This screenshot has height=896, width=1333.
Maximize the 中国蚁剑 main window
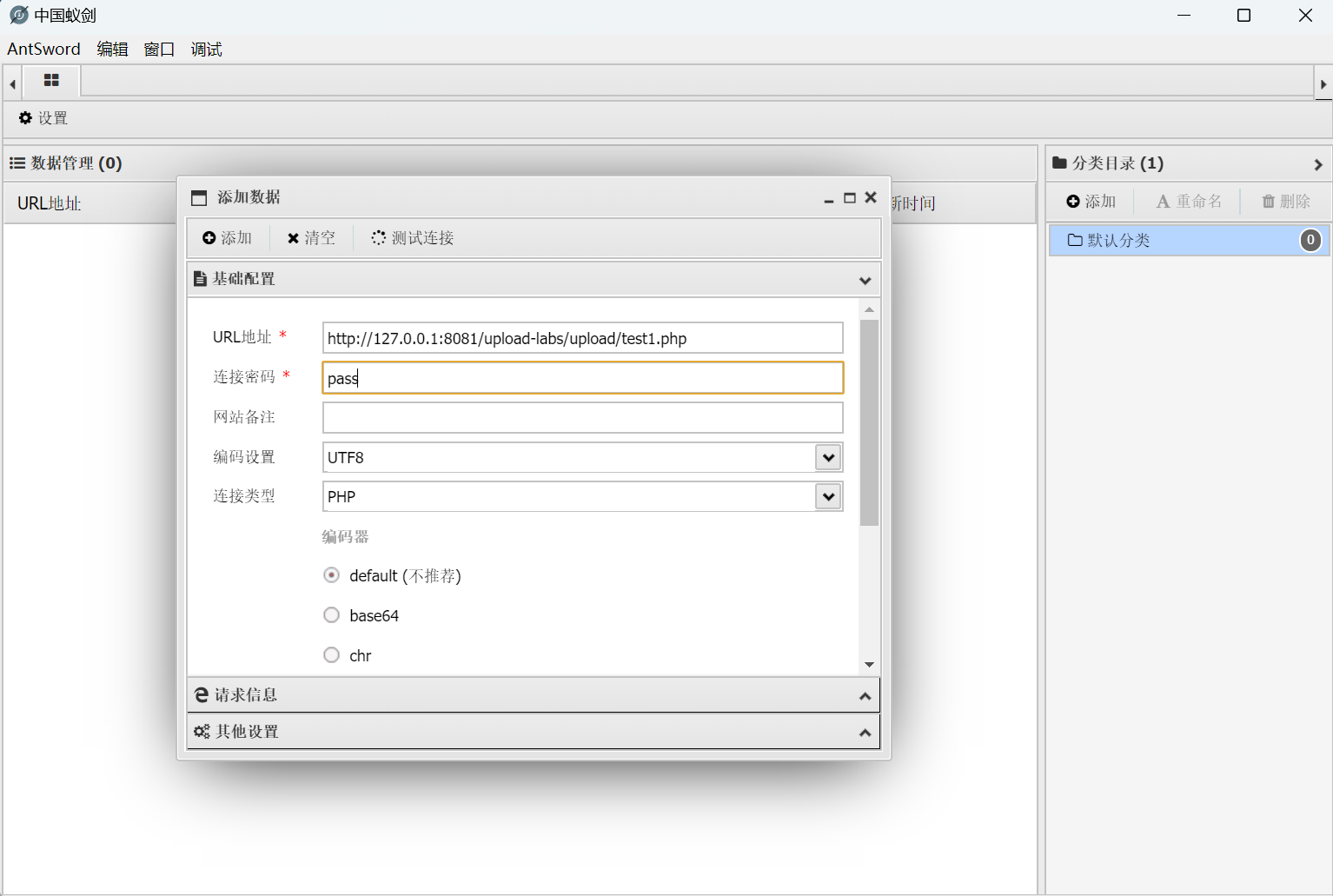(x=1243, y=16)
